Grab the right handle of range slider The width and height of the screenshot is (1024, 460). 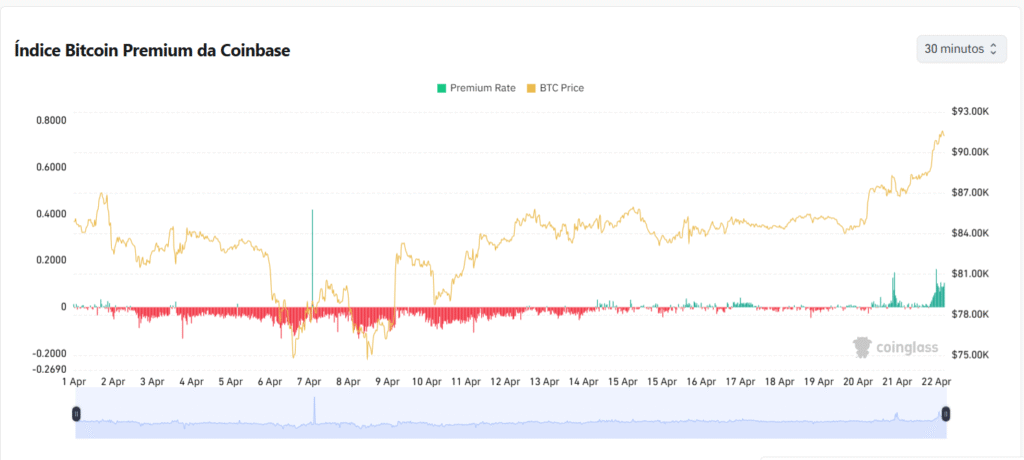tap(946, 413)
